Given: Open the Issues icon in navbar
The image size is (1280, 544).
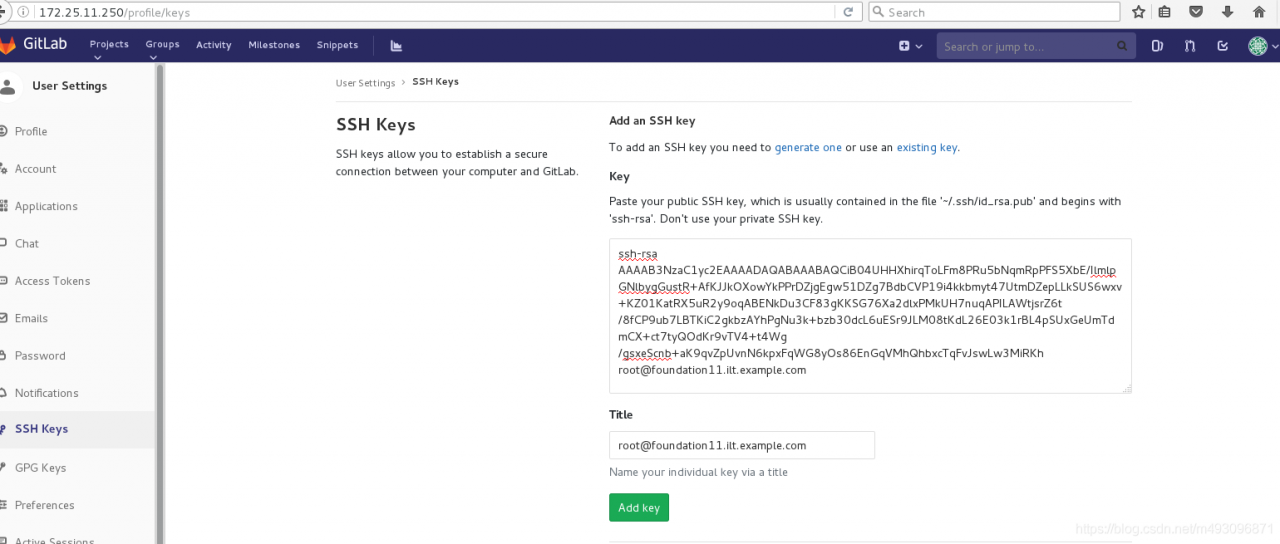Looking at the screenshot, I should (x=1157, y=46).
